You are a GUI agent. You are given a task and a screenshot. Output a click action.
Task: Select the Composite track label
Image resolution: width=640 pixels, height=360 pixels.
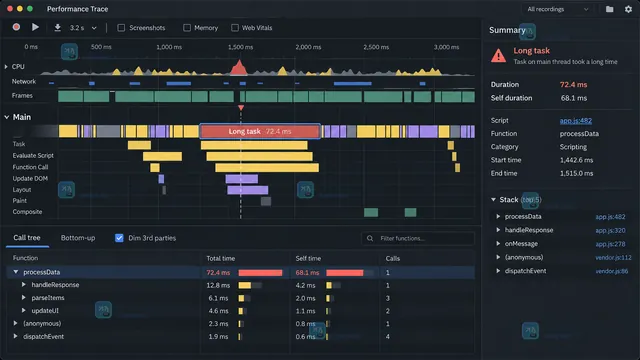point(27,212)
